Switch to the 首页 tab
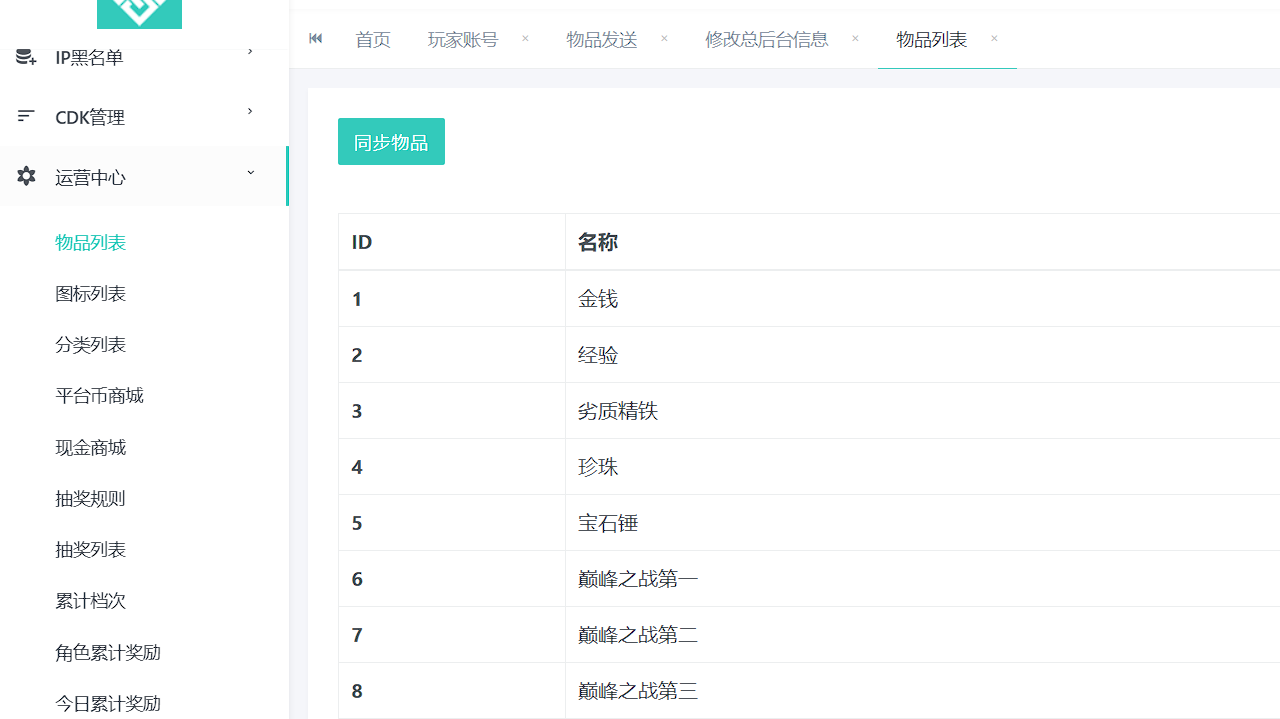The width and height of the screenshot is (1280, 719). (x=372, y=39)
